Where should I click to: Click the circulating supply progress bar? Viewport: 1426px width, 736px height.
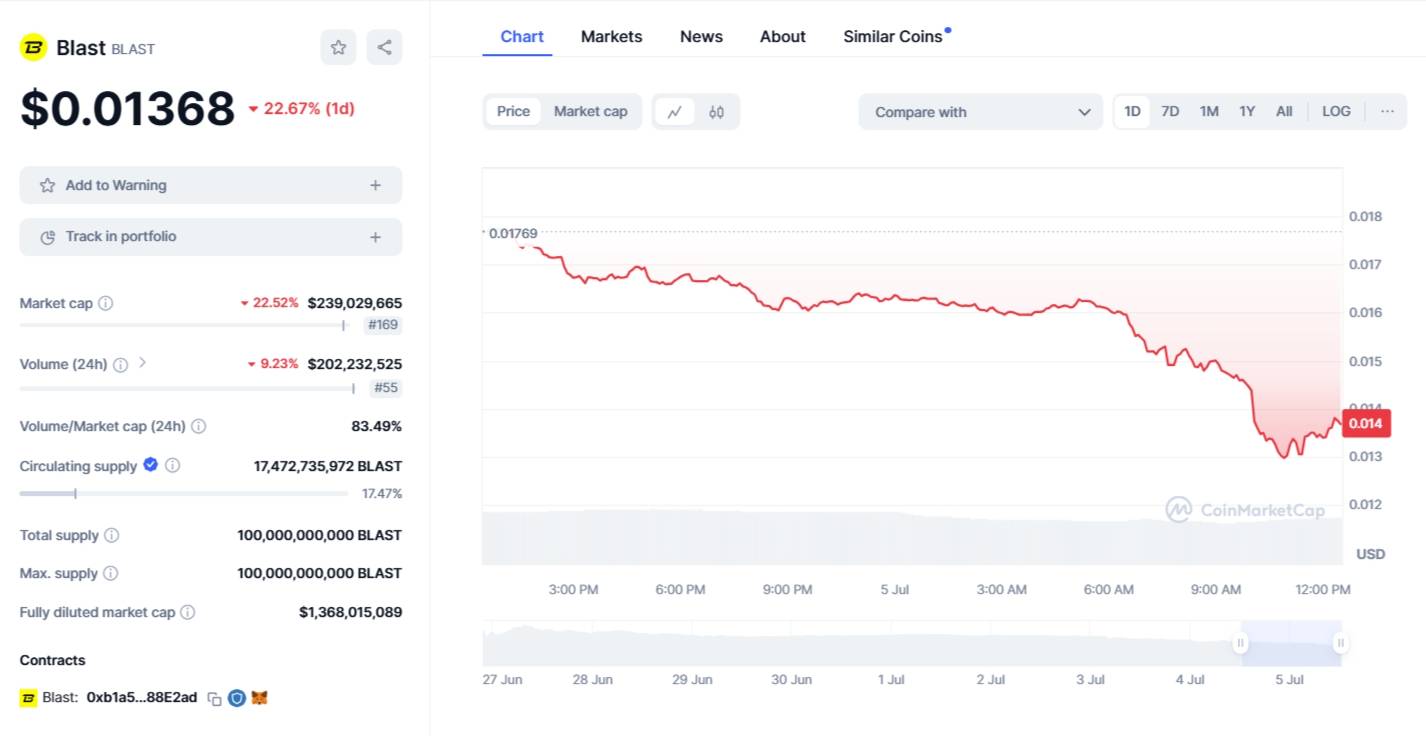pyautogui.click(x=184, y=493)
